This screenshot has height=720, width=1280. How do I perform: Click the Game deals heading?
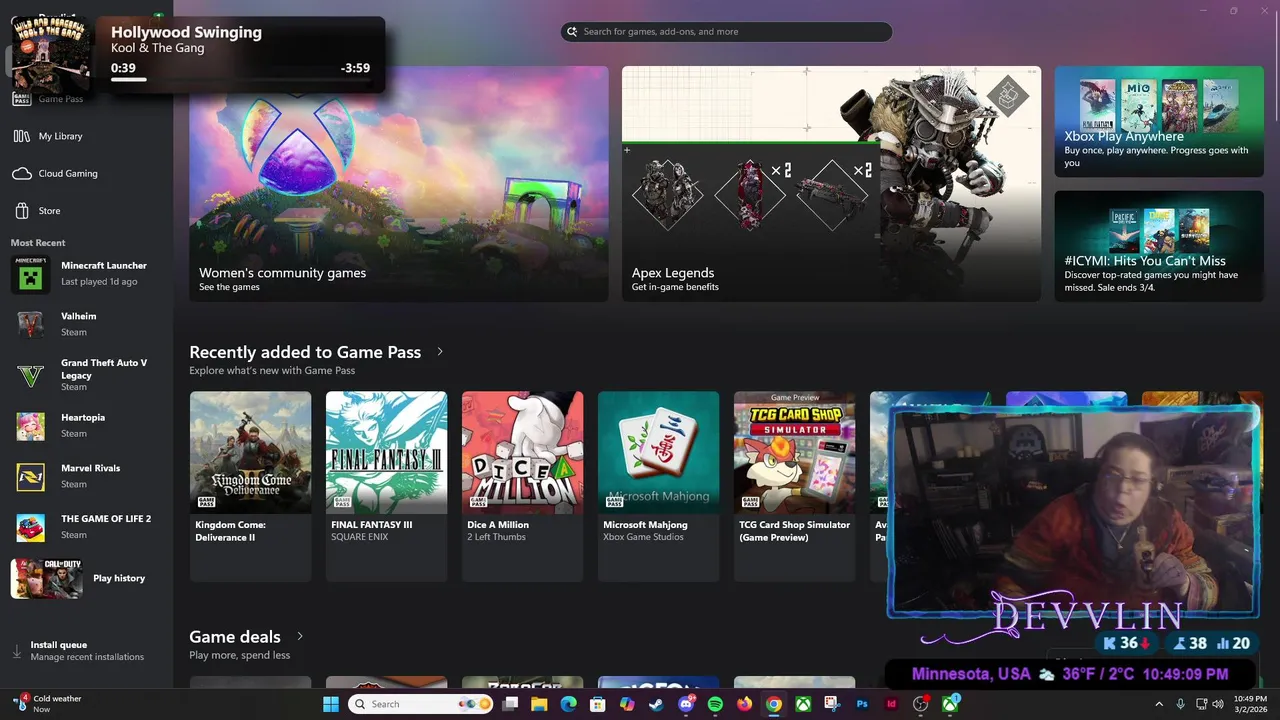tap(235, 637)
